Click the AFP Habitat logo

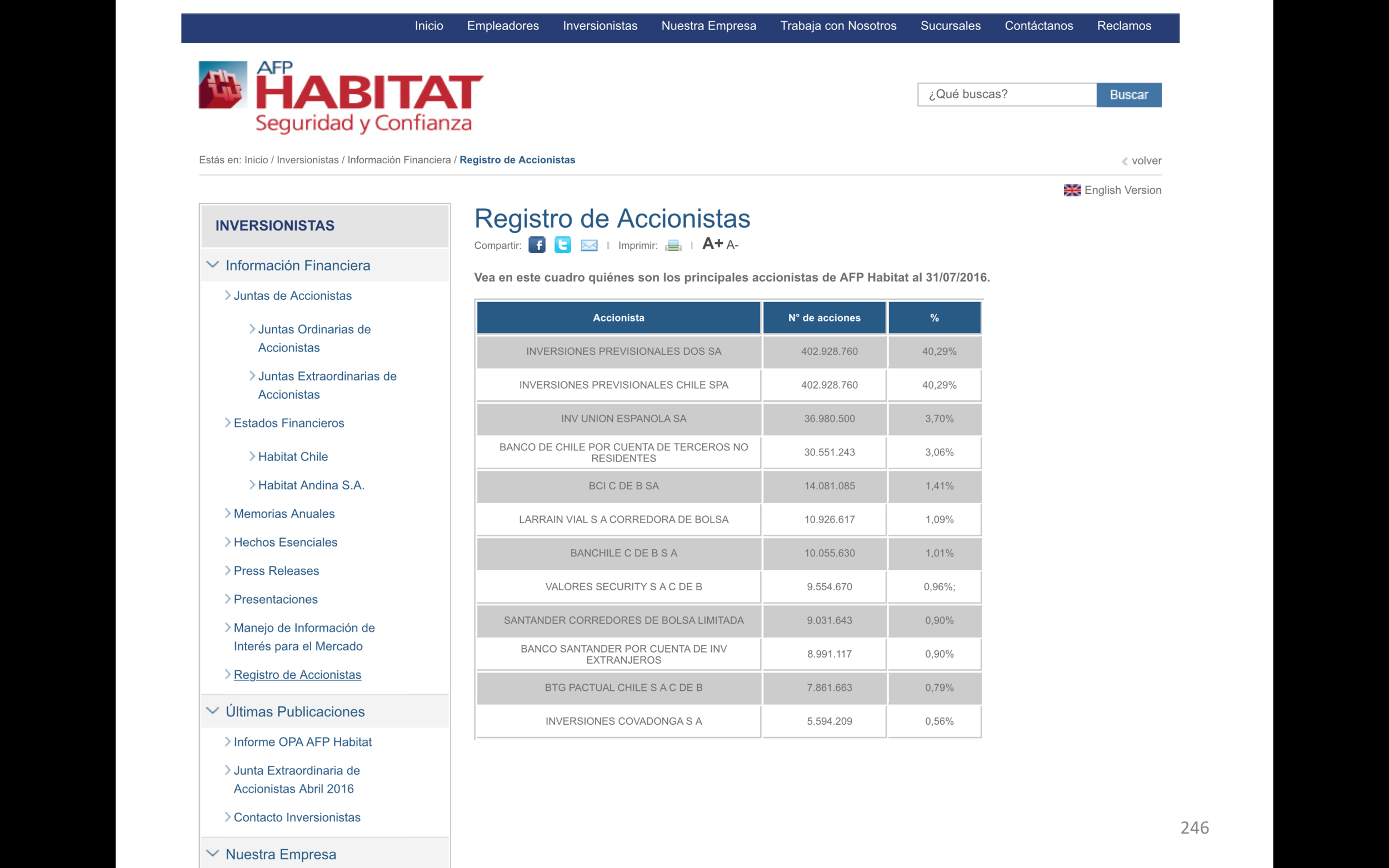(341, 97)
